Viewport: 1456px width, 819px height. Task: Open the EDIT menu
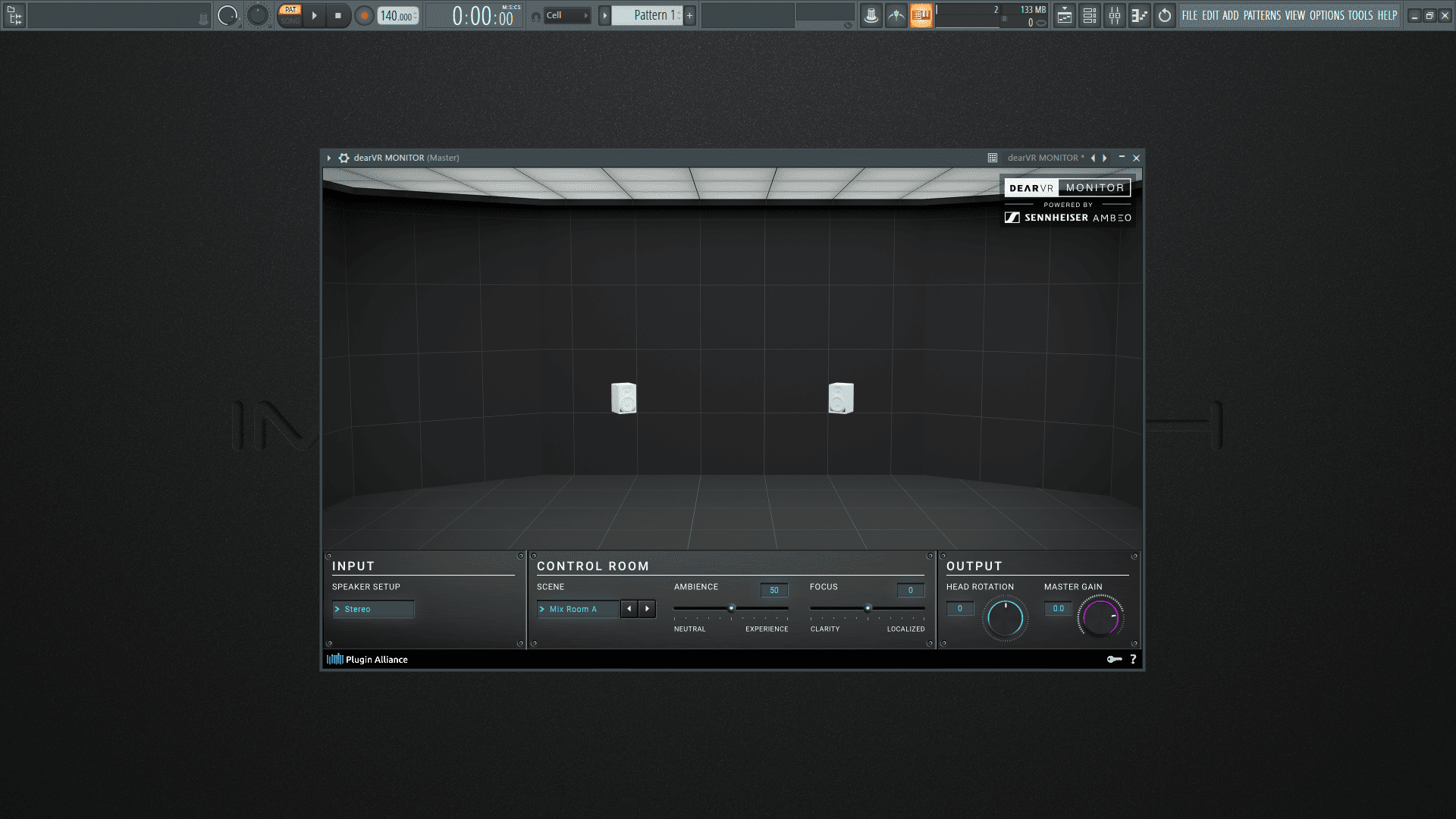[1210, 15]
